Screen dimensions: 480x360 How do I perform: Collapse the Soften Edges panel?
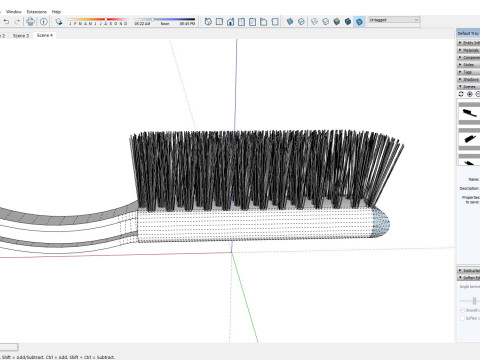tap(468, 278)
